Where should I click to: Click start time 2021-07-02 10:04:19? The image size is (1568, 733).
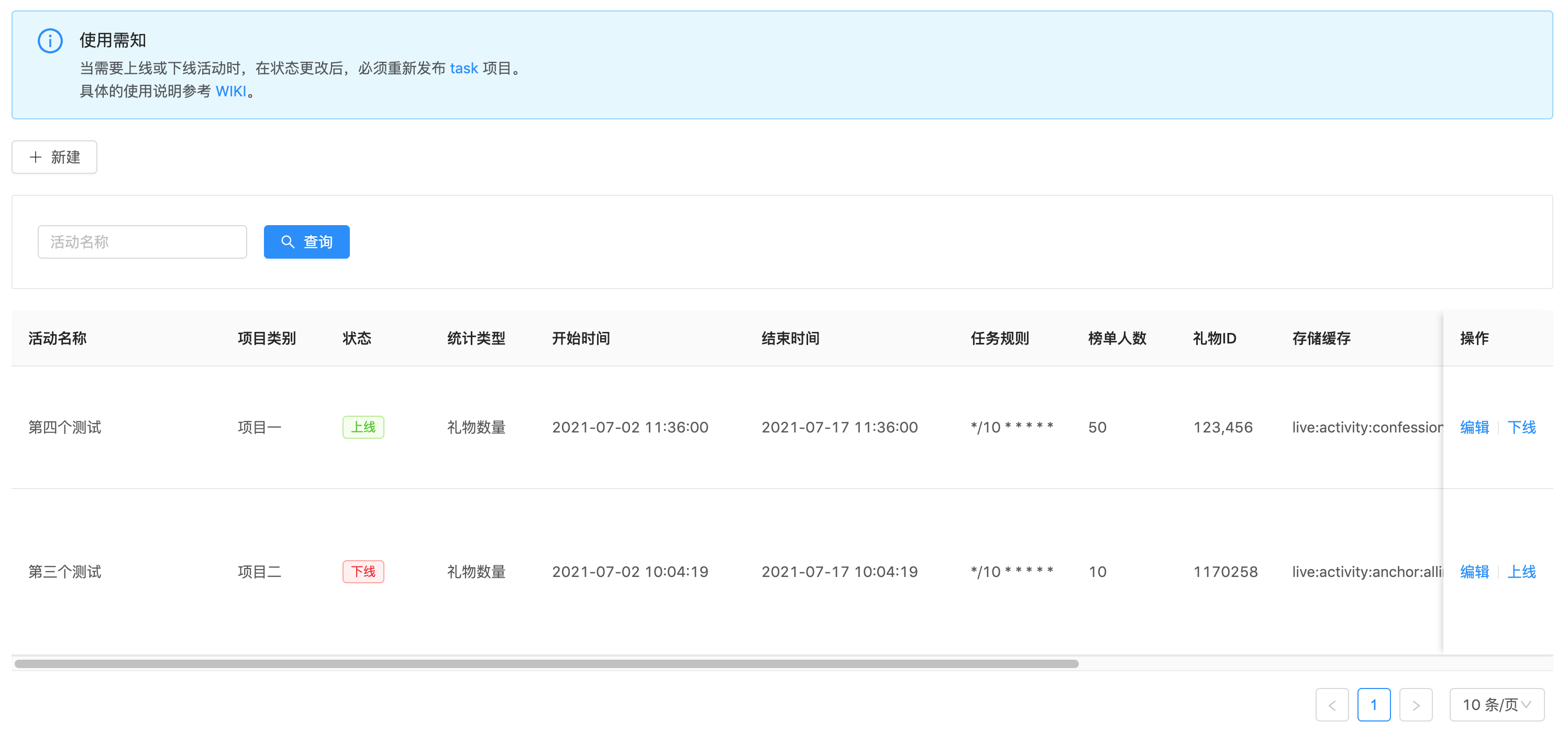(630, 572)
